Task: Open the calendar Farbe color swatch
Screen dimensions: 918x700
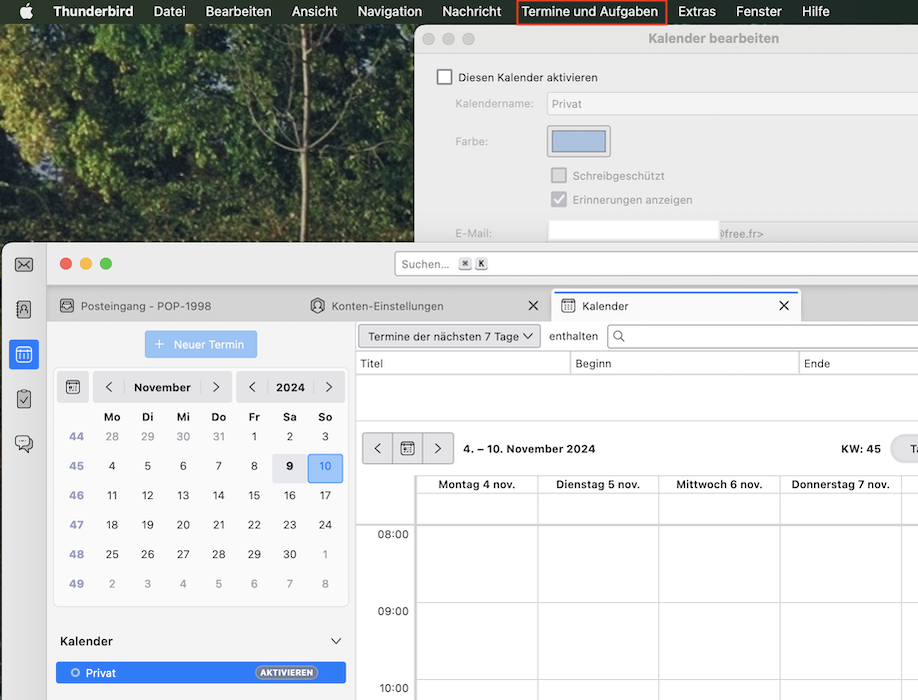Action: coord(578,141)
